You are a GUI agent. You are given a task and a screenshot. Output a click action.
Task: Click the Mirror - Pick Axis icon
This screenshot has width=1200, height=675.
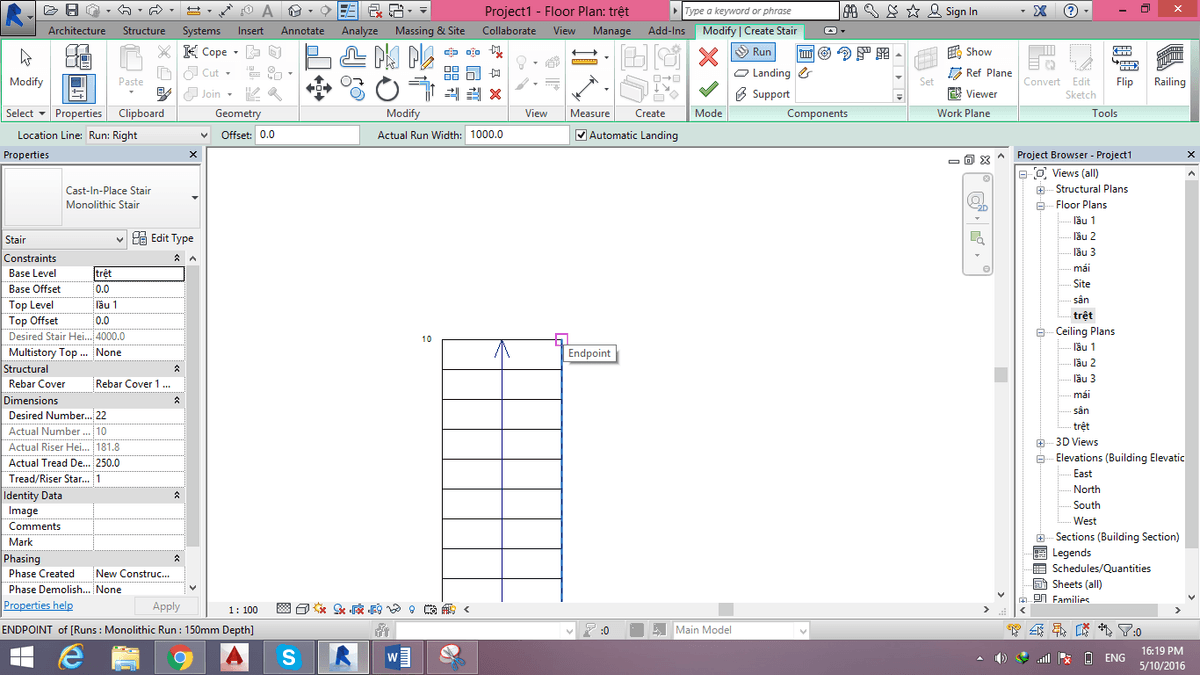[x=387, y=57]
